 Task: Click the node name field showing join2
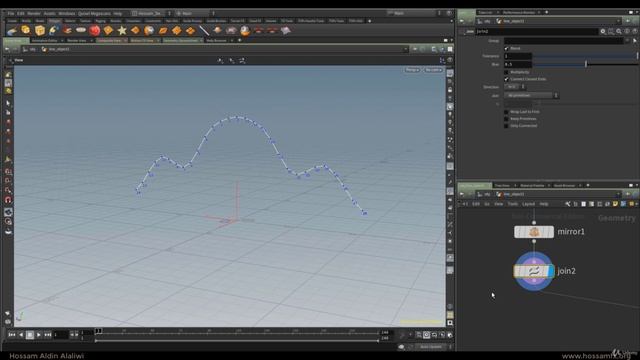pos(537,31)
